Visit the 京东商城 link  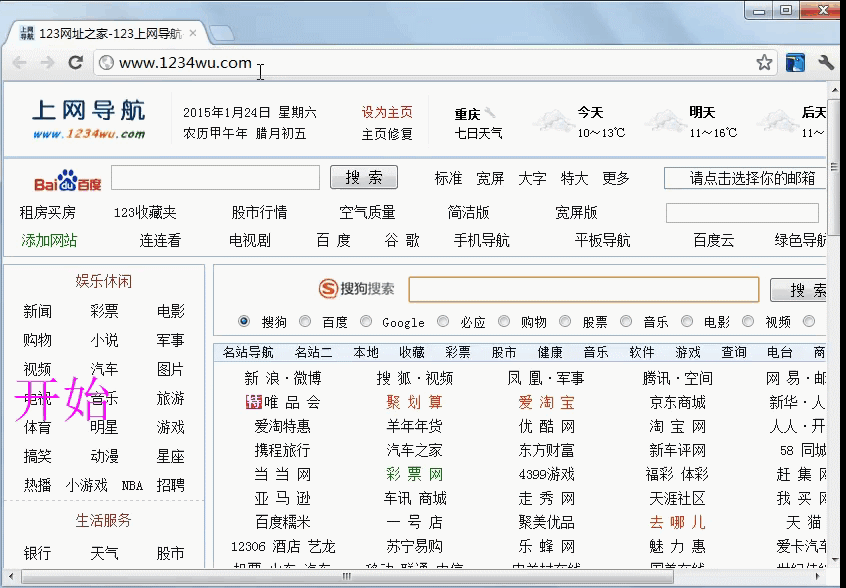point(677,402)
